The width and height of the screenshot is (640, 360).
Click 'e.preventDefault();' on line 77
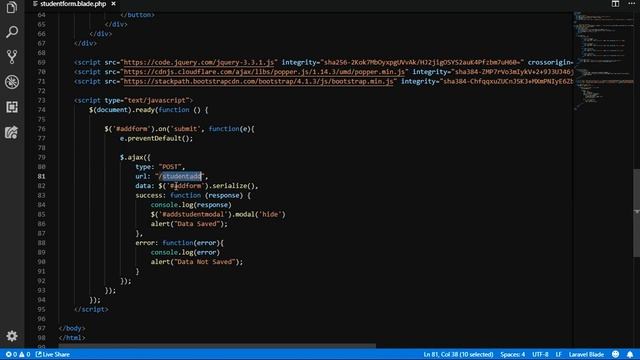coord(156,138)
